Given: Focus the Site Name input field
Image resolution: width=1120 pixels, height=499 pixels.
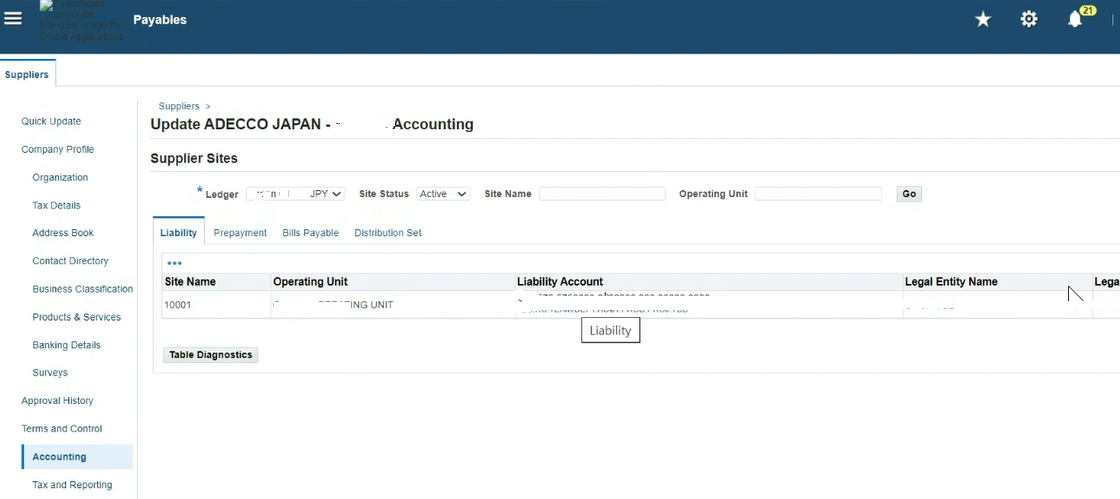Looking at the screenshot, I should point(602,193).
